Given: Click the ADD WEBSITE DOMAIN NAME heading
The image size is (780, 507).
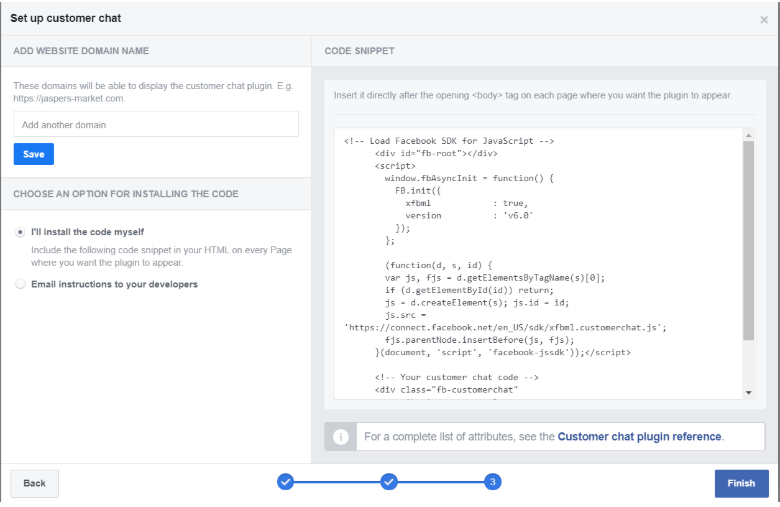Looking at the screenshot, I should (x=81, y=51).
